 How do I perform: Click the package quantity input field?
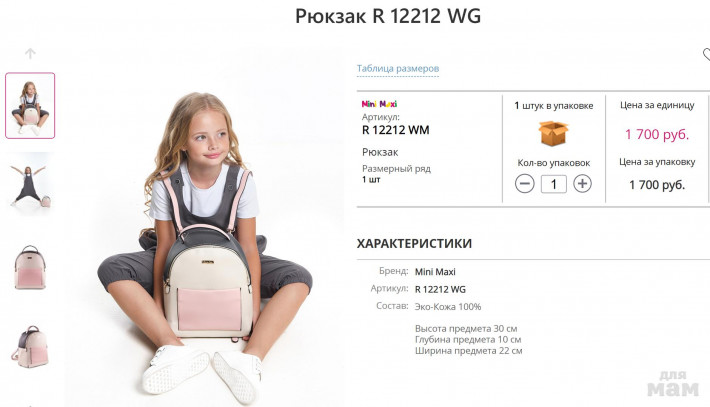pos(553,184)
